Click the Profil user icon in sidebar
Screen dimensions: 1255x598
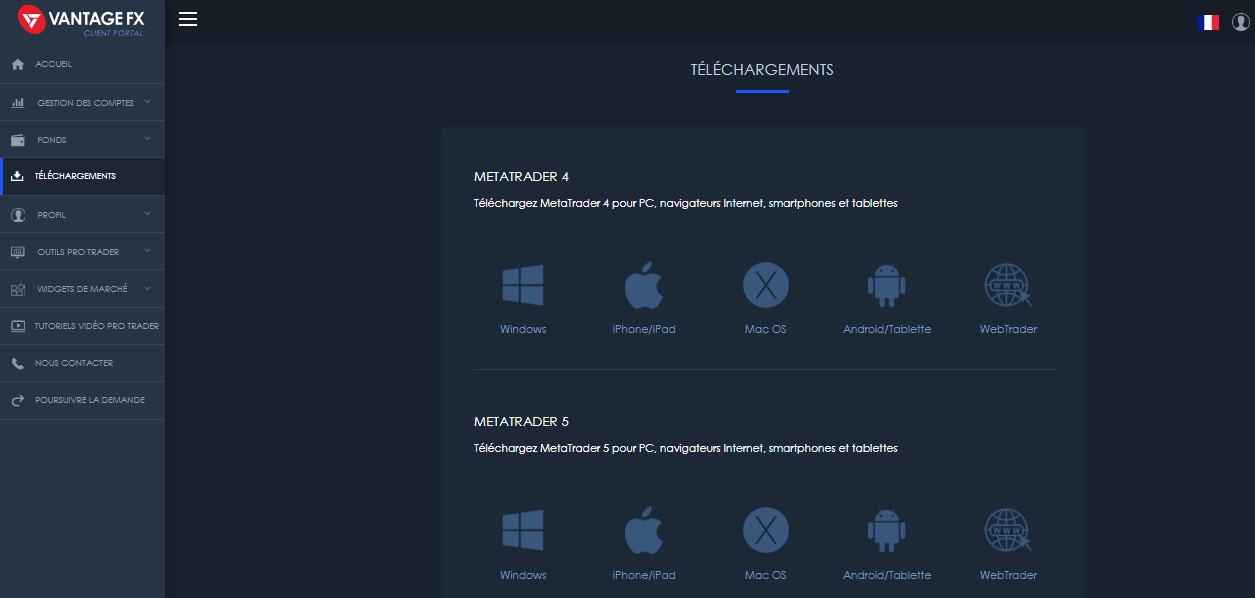pos(17,215)
